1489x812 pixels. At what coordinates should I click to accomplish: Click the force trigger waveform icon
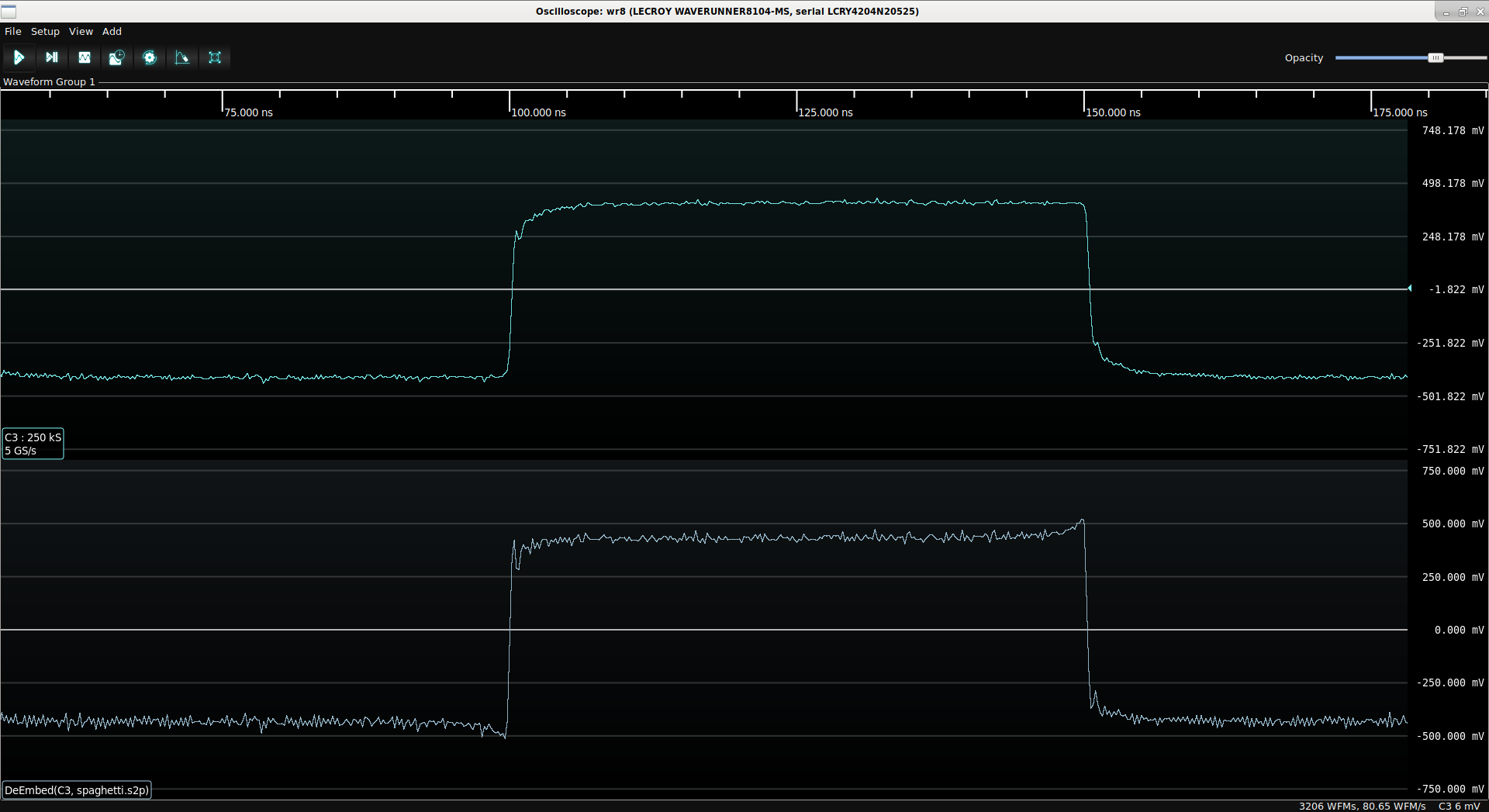pos(85,57)
